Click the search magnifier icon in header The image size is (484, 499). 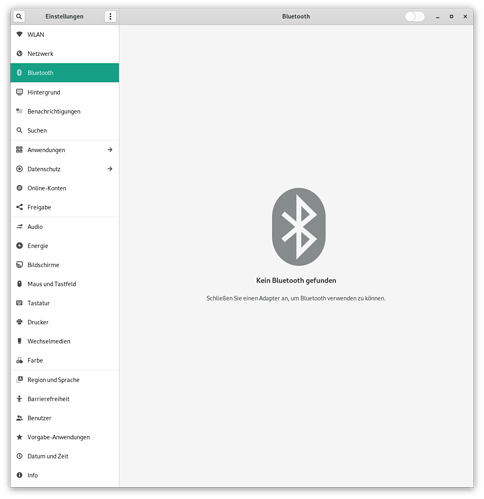pyautogui.click(x=19, y=16)
